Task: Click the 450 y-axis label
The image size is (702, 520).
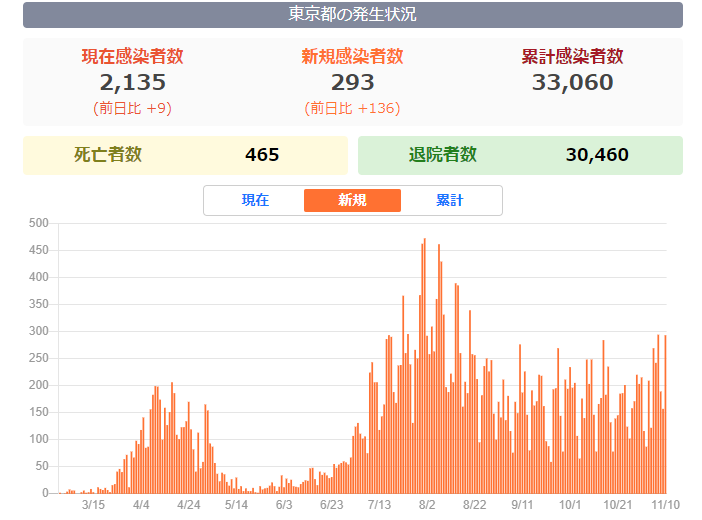Action: tap(39, 250)
